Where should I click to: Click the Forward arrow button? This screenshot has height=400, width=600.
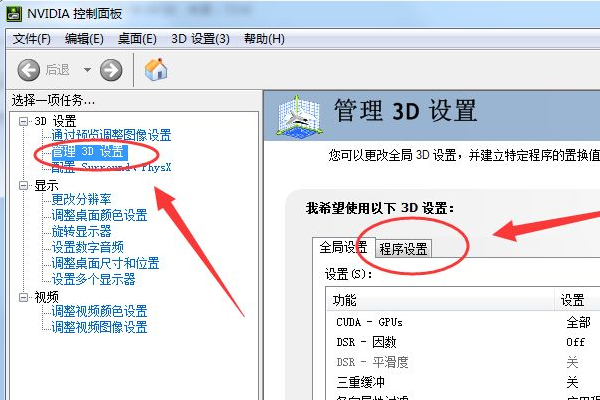pos(111,70)
